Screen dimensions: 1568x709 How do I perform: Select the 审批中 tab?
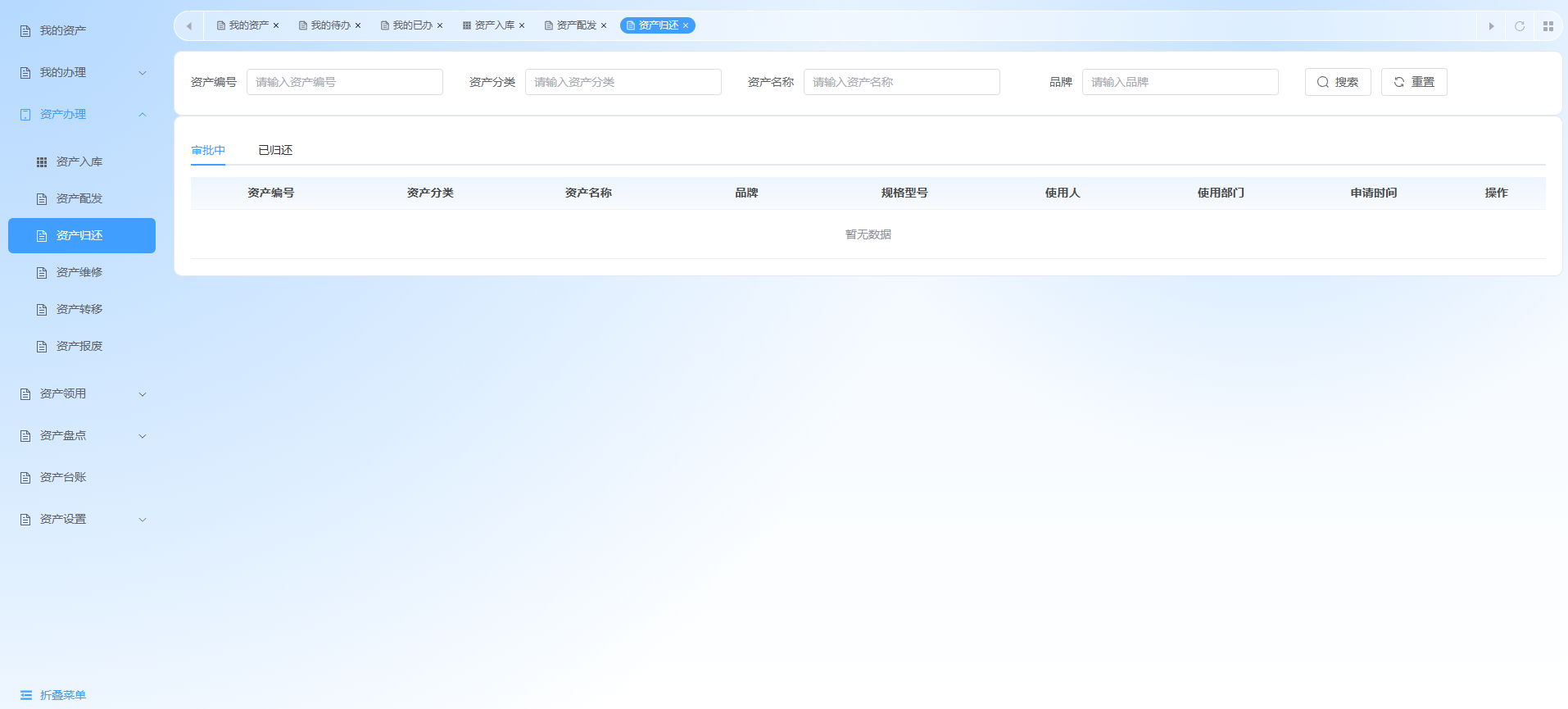click(x=208, y=150)
